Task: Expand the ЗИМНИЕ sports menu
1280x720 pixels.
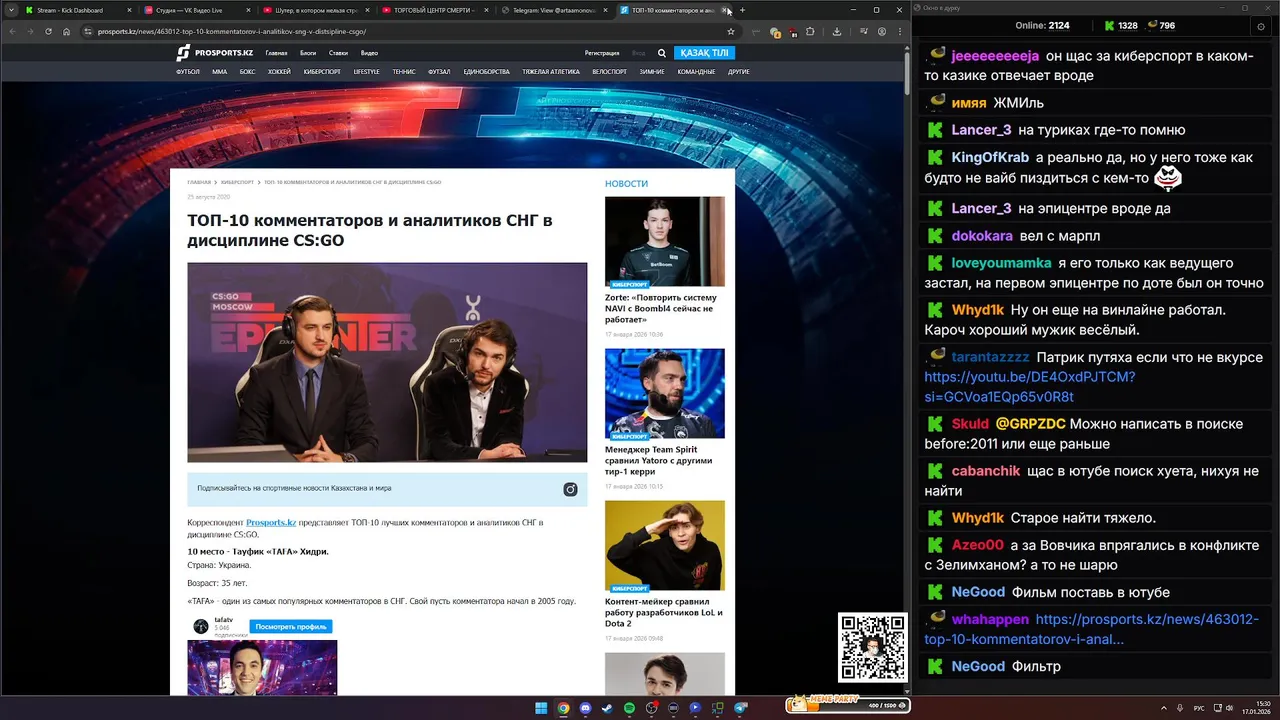Action: coord(652,72)
